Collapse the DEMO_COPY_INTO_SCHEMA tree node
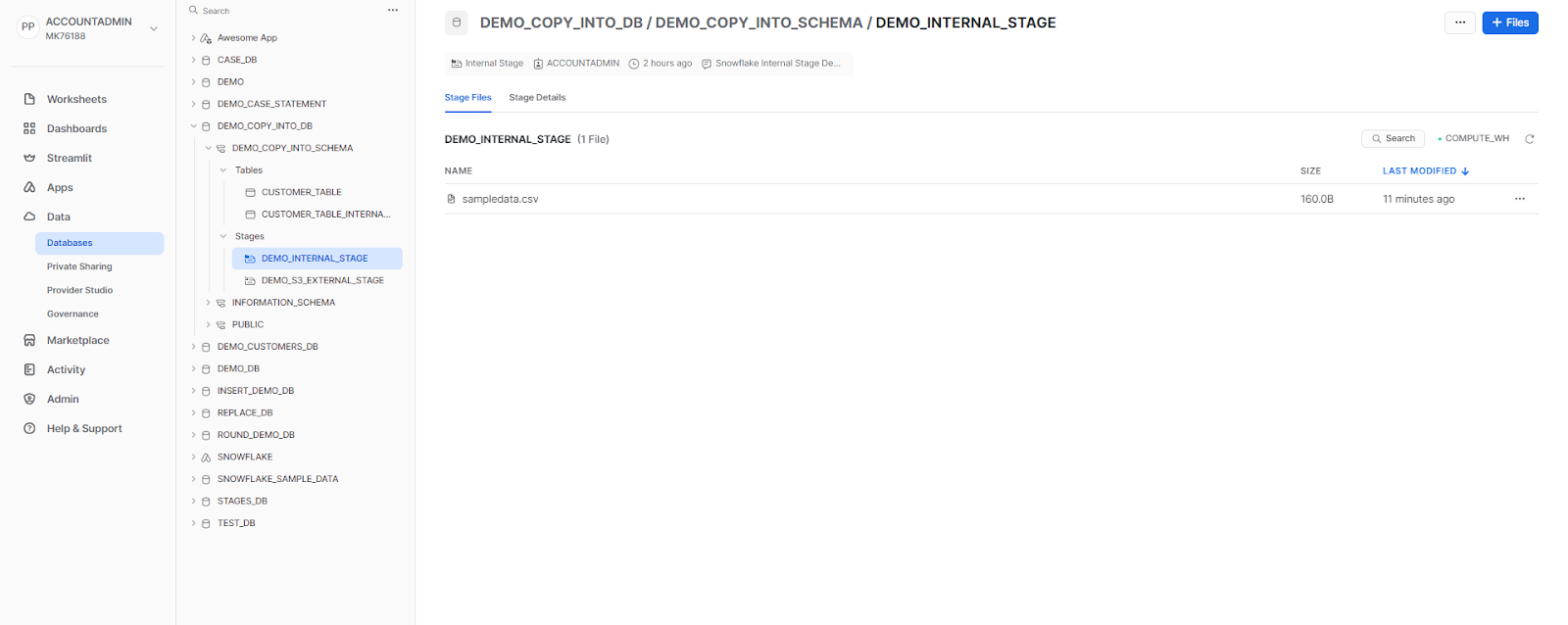This screenshot has width=1568, height=625. click(208, 147)
